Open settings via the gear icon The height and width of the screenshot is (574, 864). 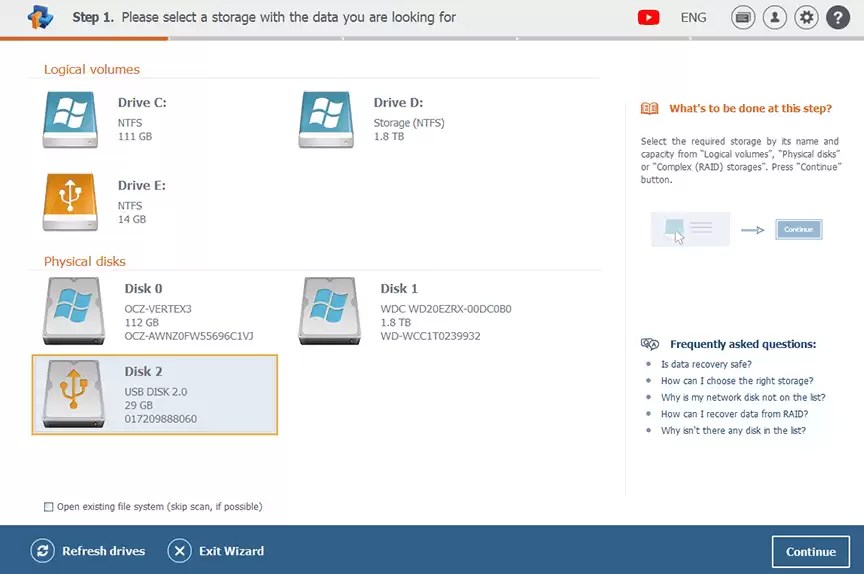point(806,18)
